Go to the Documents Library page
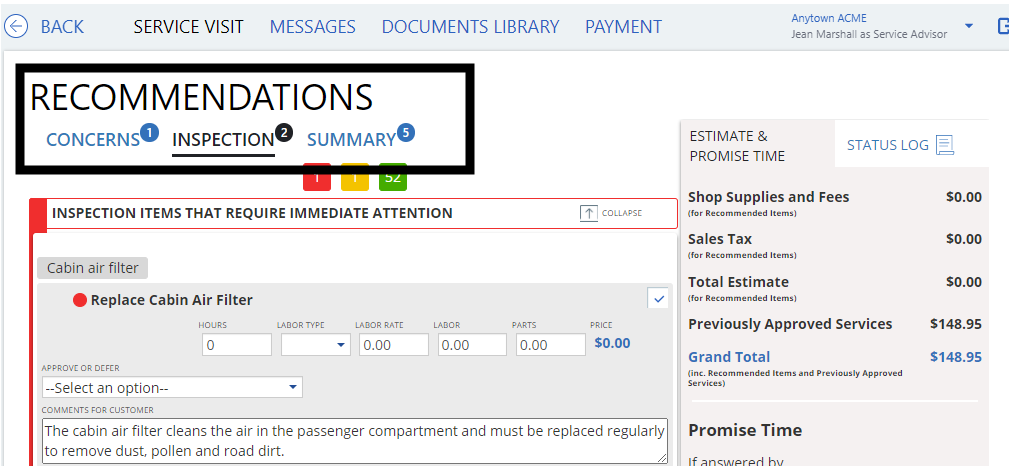 (470, 27)
